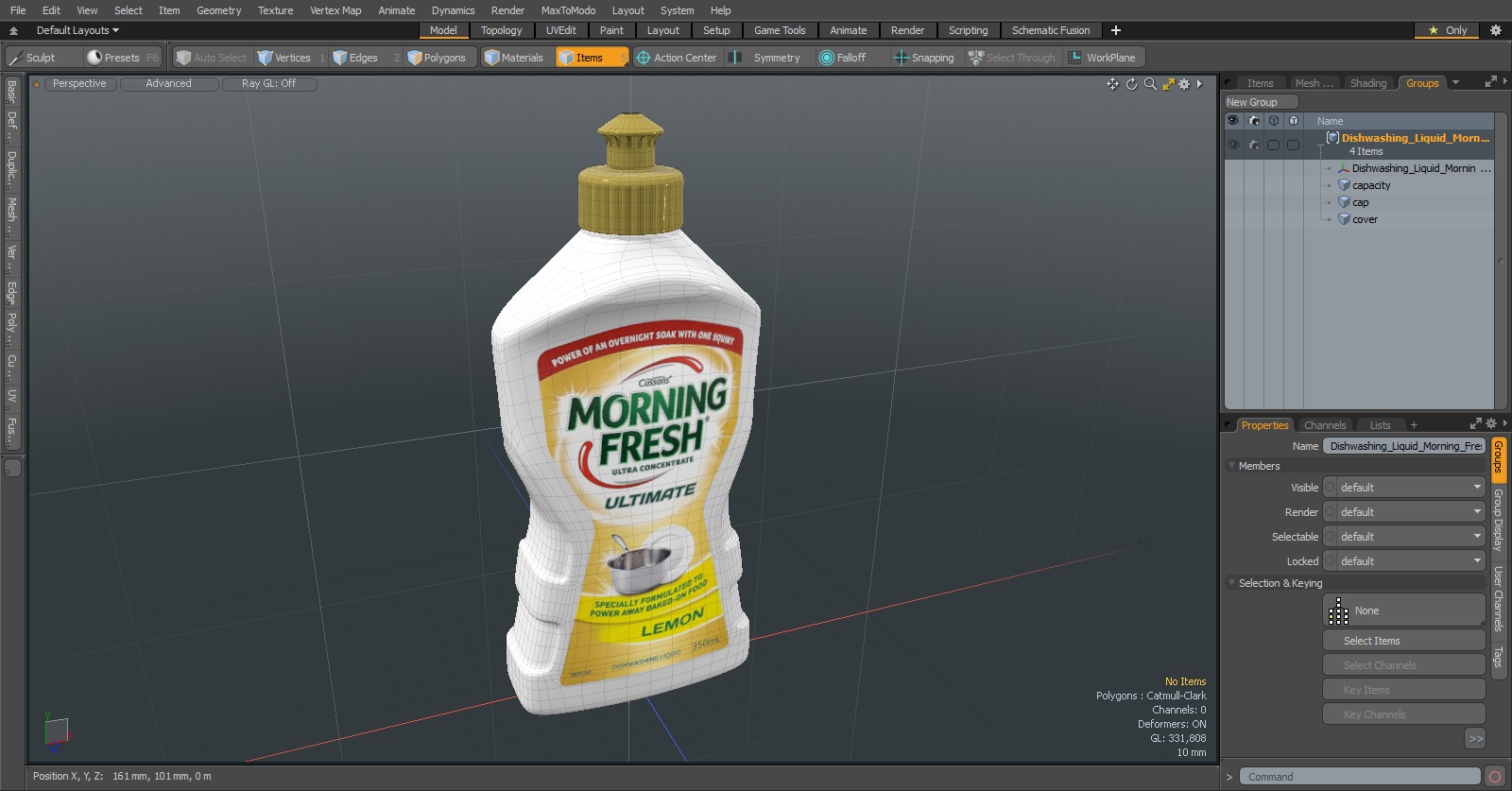Viewport: 1512px width, 791px height.
Task: Toggle the Only star button
Action: pyautogui.click(x=1448, y=30)
